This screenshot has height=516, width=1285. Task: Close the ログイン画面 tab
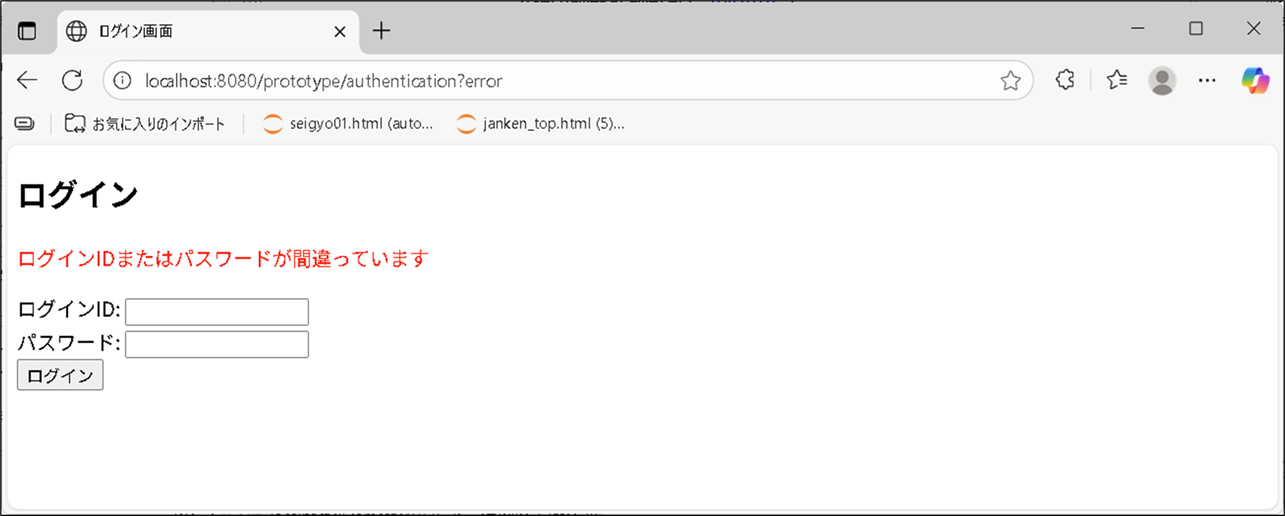click(x=340, y=31)
